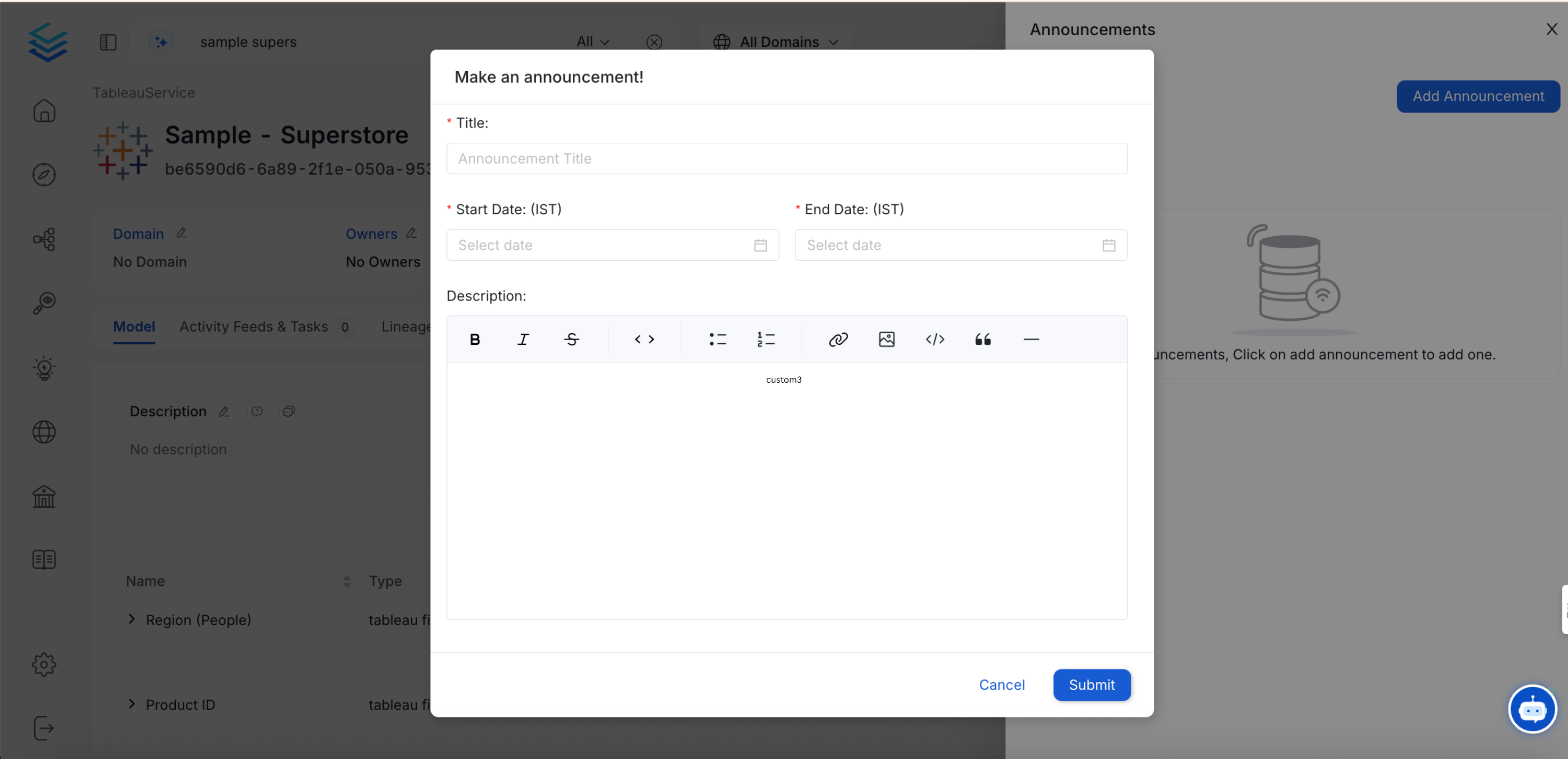Open the All Domains dropdown

click(777, 42)
